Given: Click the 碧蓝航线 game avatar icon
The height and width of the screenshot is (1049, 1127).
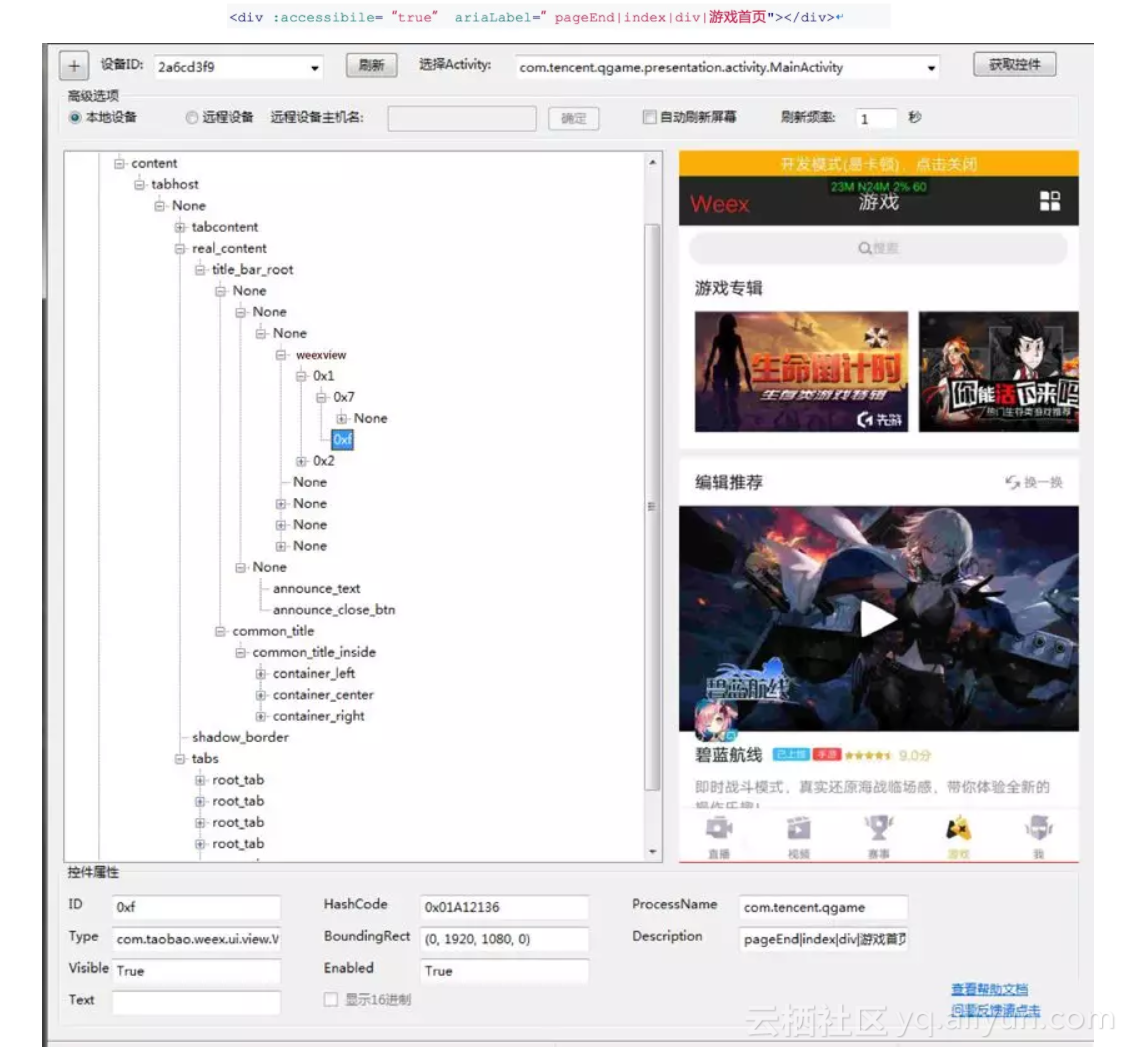Looking at the screenshot, I should [715, 720].
